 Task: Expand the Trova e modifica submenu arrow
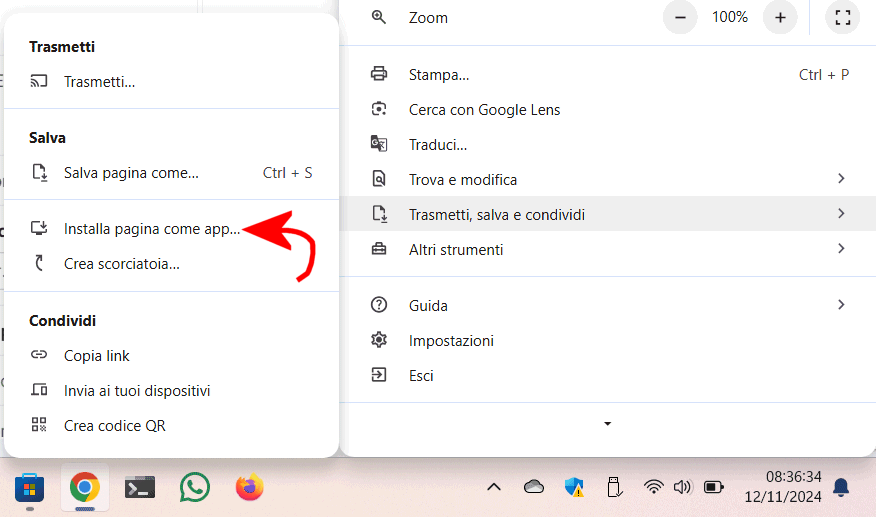[x=841, y=179]
